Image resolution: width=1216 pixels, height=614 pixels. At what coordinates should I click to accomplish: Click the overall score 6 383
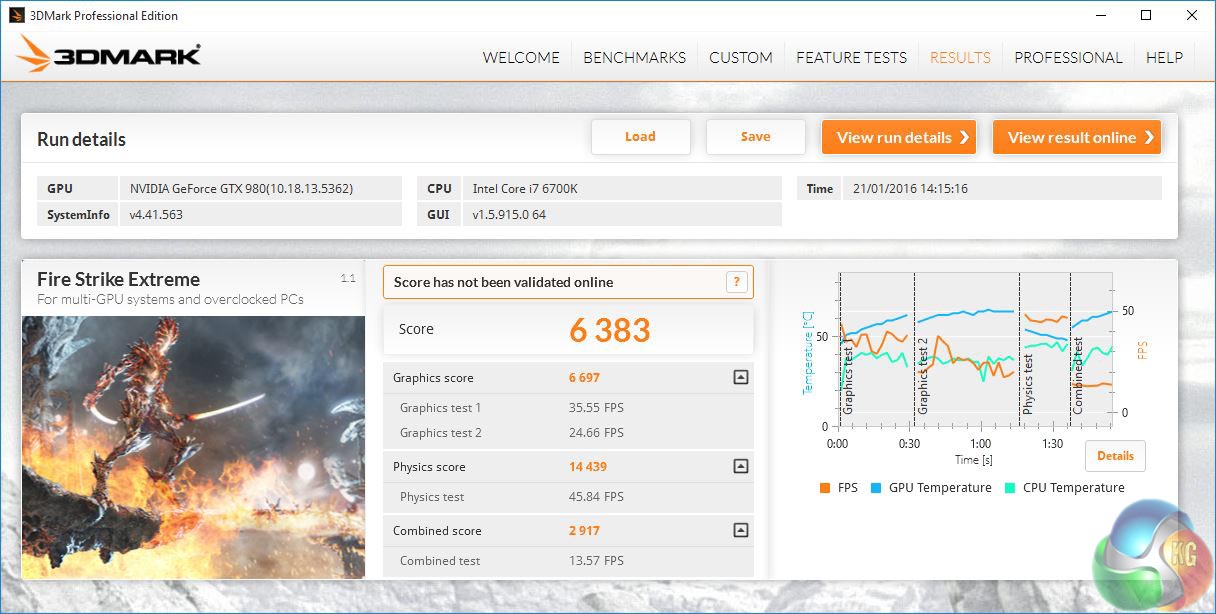point(610,330)
